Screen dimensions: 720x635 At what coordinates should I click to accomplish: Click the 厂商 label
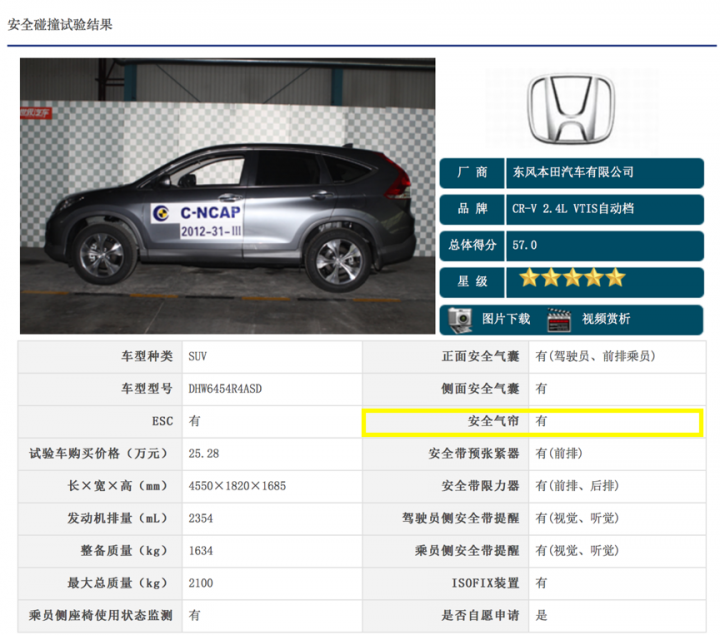(472, 172)
